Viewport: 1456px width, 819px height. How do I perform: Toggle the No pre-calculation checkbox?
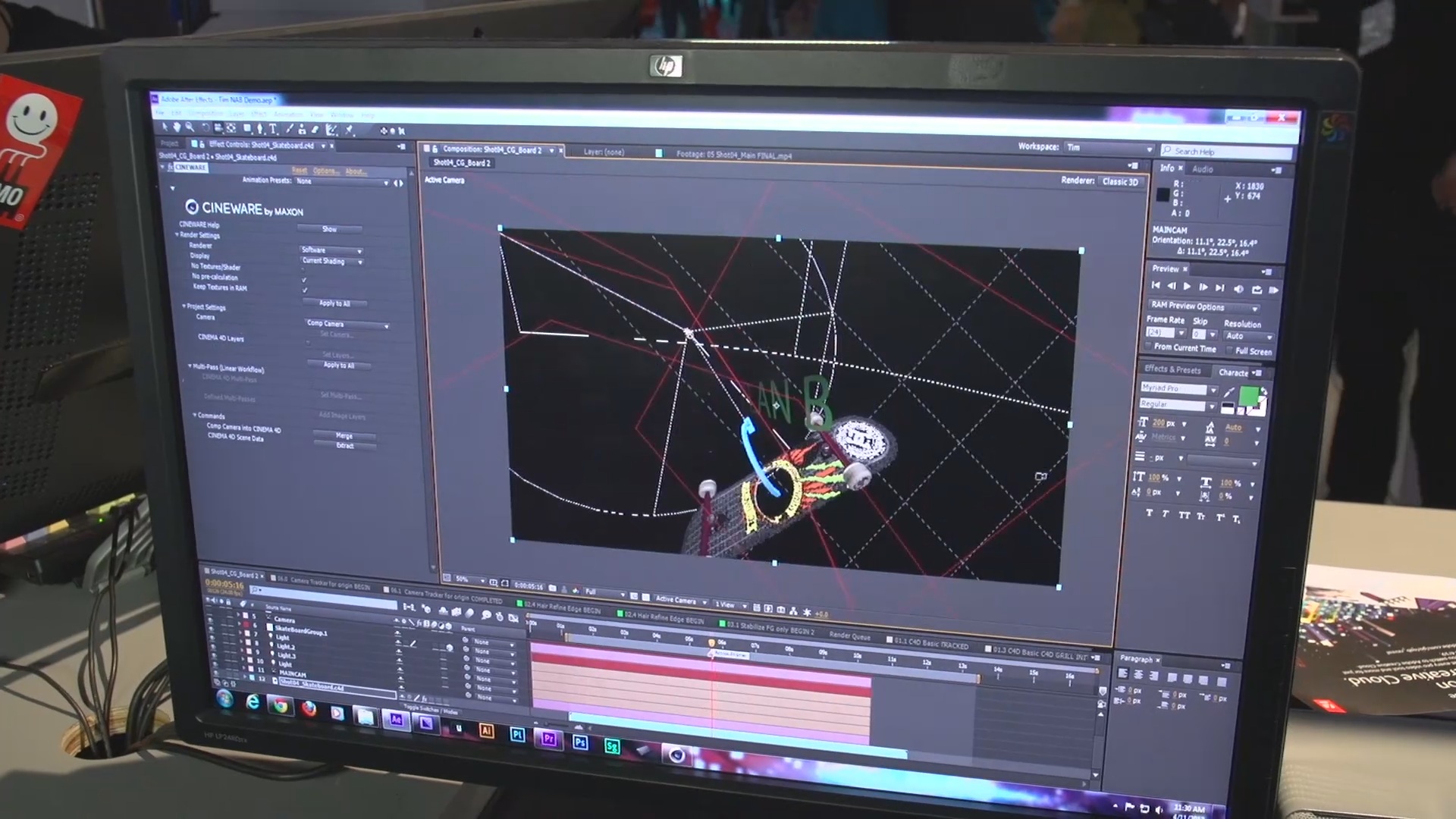(305, 280)
